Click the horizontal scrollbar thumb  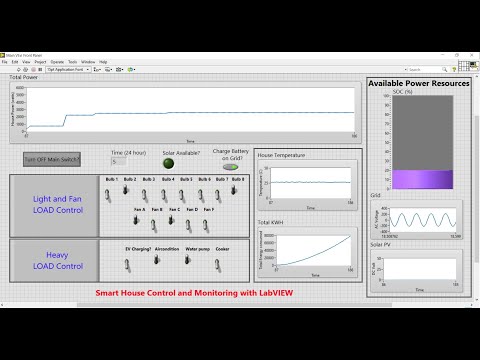tap(234, 305)
